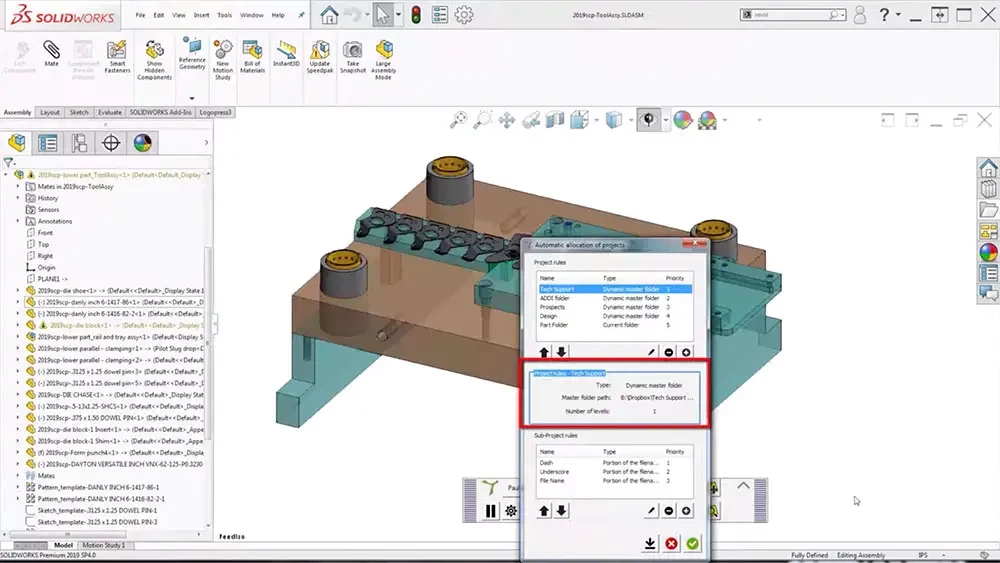Image resolution: width=1000 pixels, height=563 pixels.
Task: Open Hide/Show Items dropdown arrow
Action: coord(665,120)
